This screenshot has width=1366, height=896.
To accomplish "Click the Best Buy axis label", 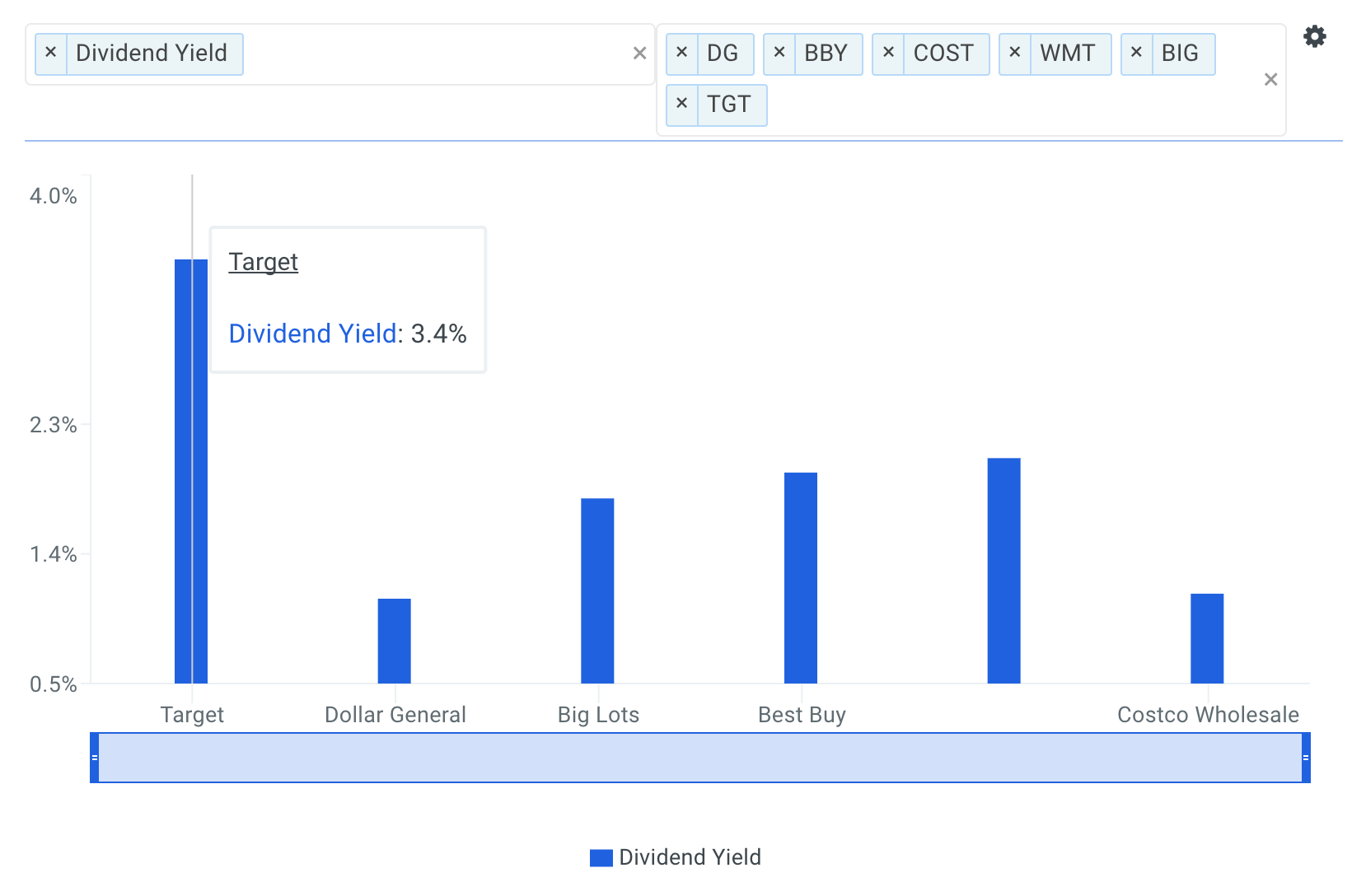I will point(802,715).
